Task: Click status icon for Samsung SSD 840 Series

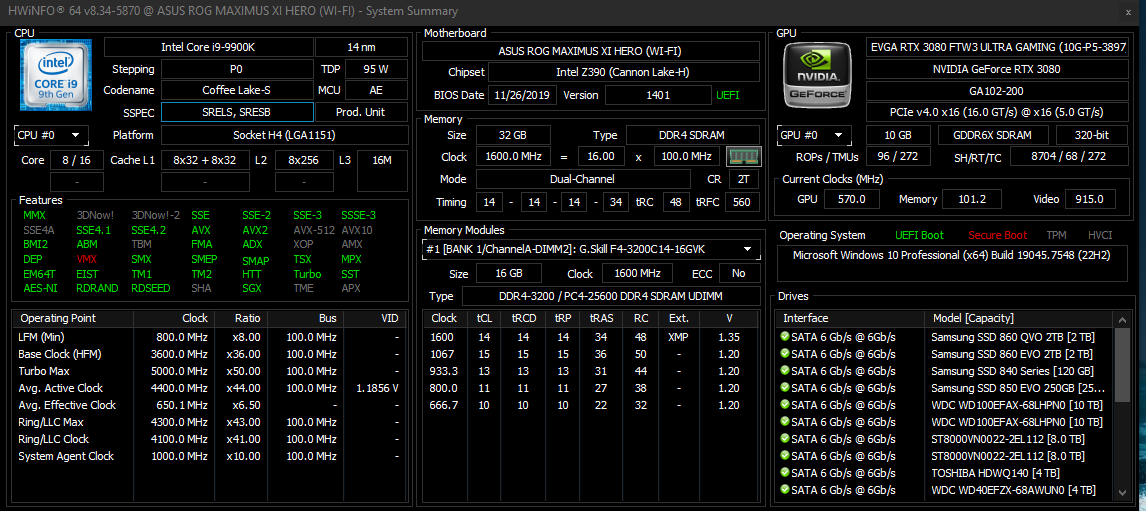Action: click(x=785, y=371)
